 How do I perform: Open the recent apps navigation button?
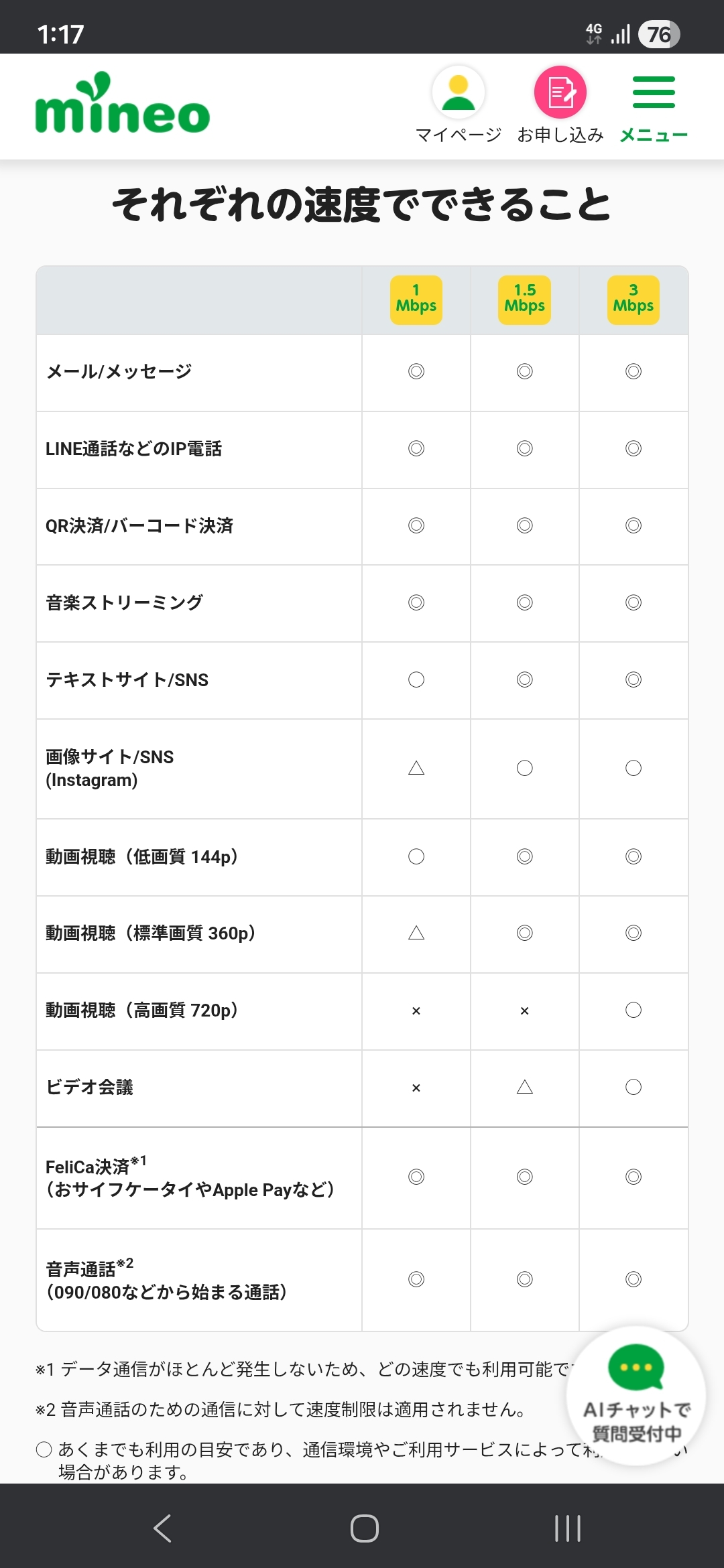tap(567, 1528)
